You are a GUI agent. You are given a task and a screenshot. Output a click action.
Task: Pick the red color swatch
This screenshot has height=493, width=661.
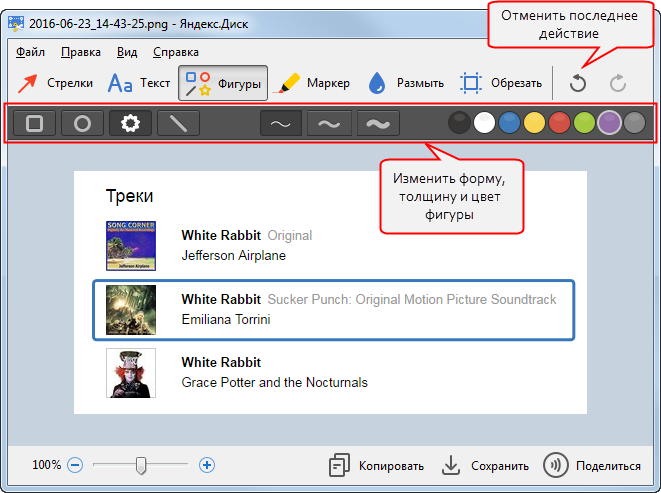560,123
